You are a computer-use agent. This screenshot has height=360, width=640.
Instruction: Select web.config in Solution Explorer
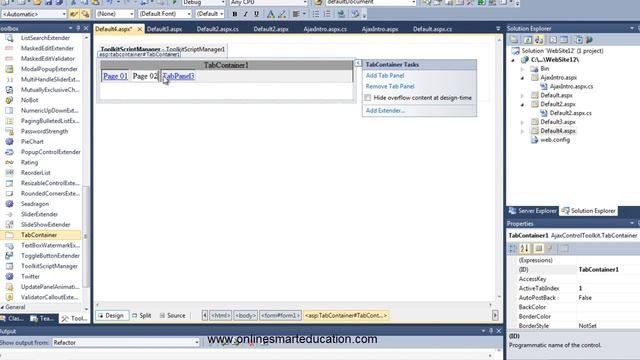pyautogui.click(x=555, y=140)
